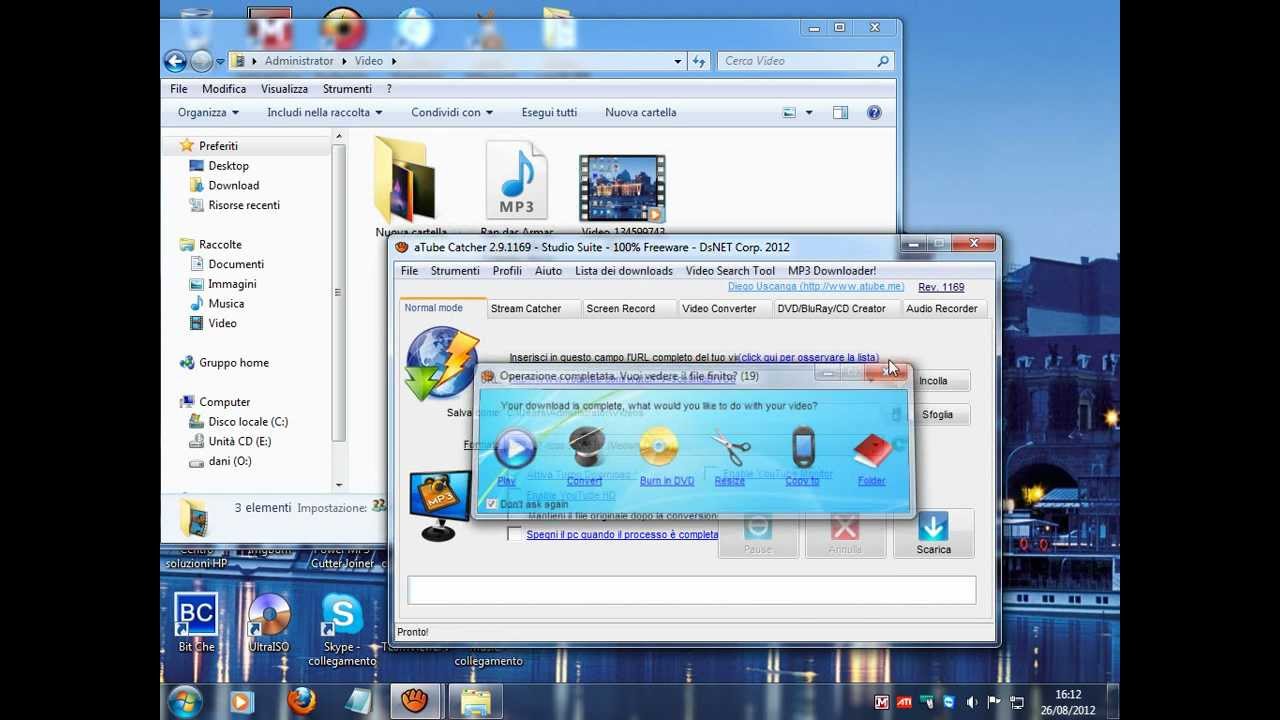
Task: Click the Explorer refresh button
Action: pos(699,61)
